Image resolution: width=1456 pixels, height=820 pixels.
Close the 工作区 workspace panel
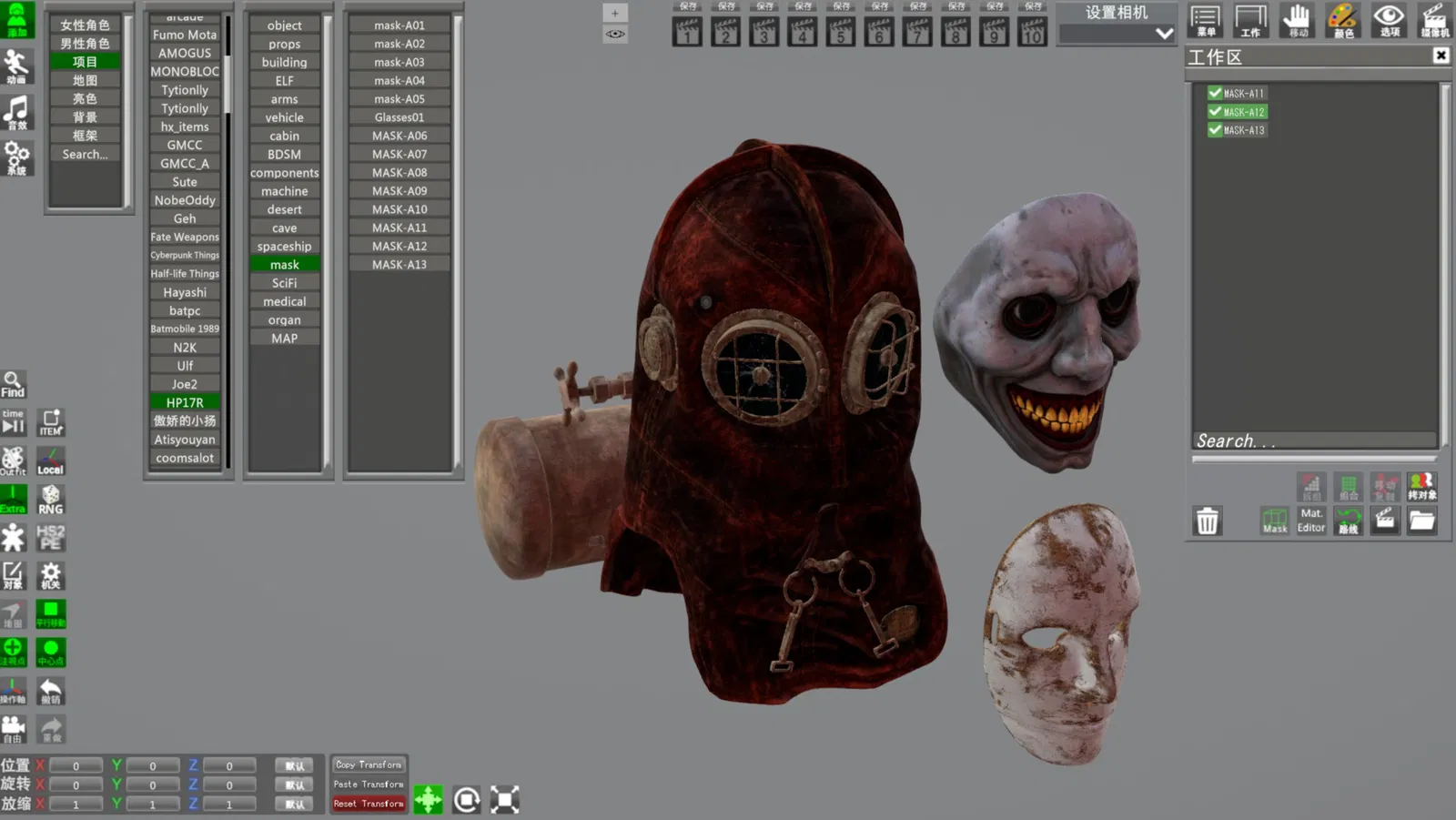(x=1441, y=56)
